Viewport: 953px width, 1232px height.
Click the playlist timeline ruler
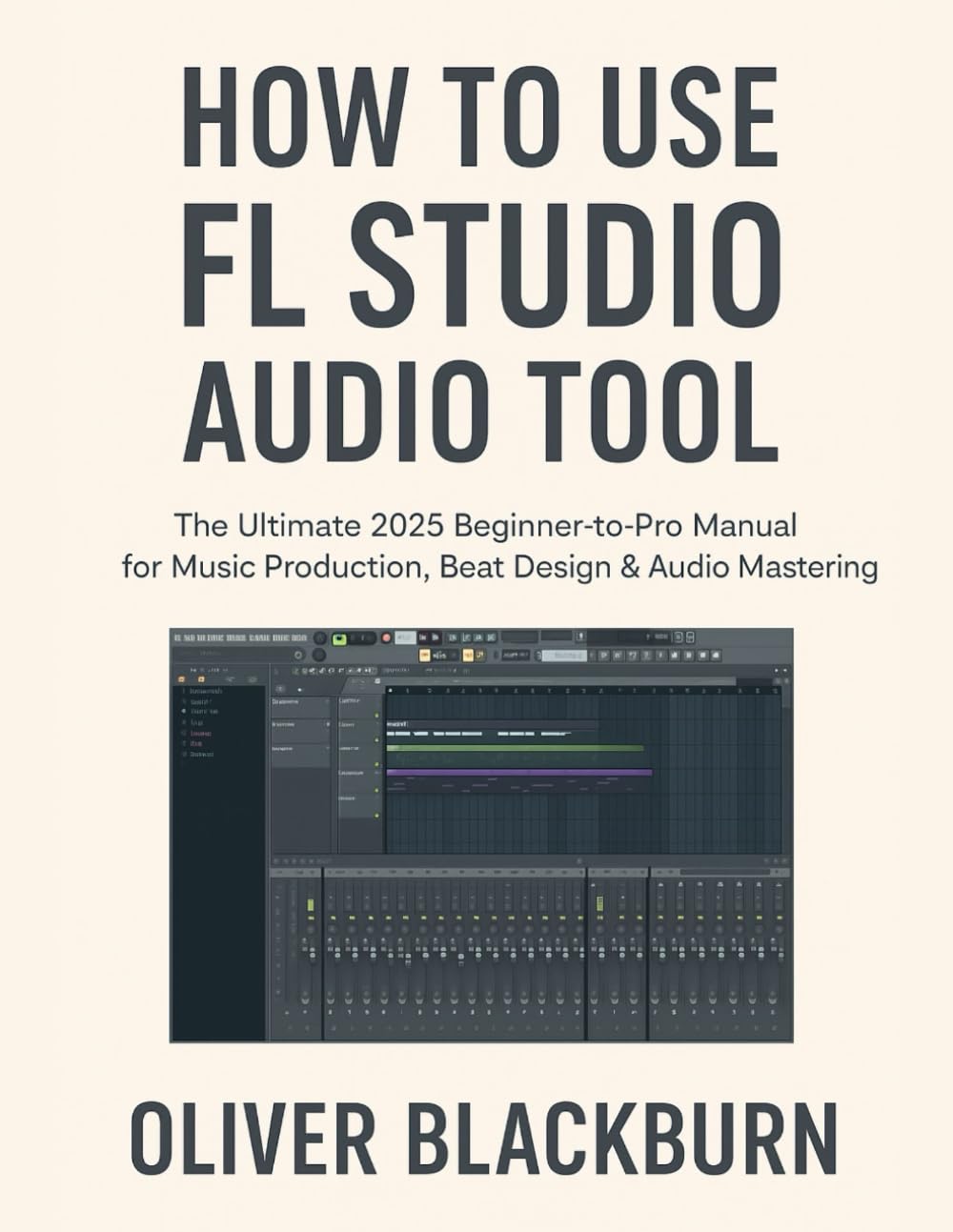coord(581,691)
